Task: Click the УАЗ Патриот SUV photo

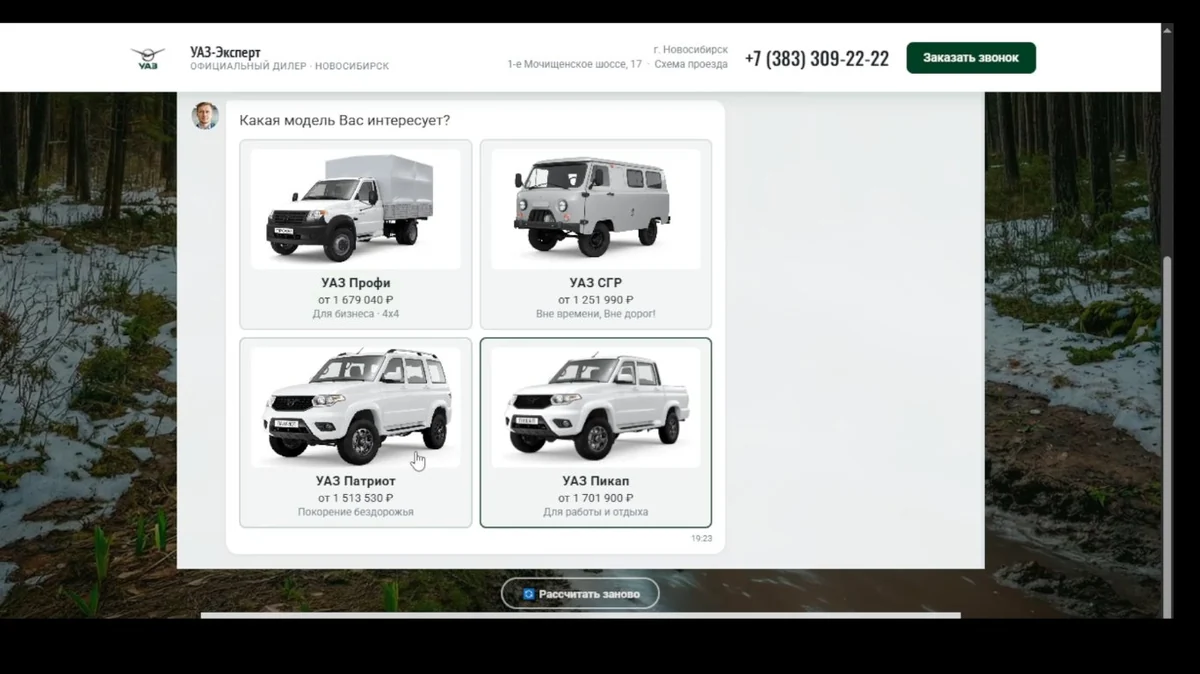Action: coord(356,407)
